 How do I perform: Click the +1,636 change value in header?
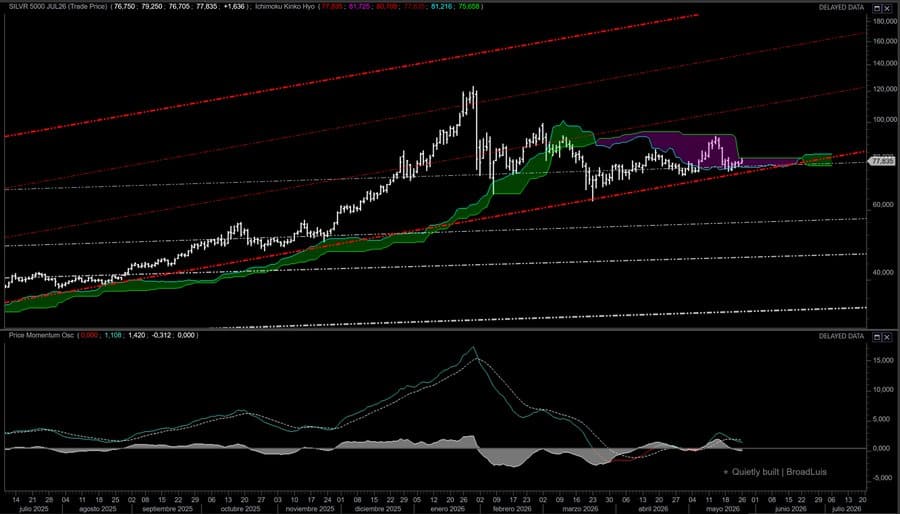234,7
